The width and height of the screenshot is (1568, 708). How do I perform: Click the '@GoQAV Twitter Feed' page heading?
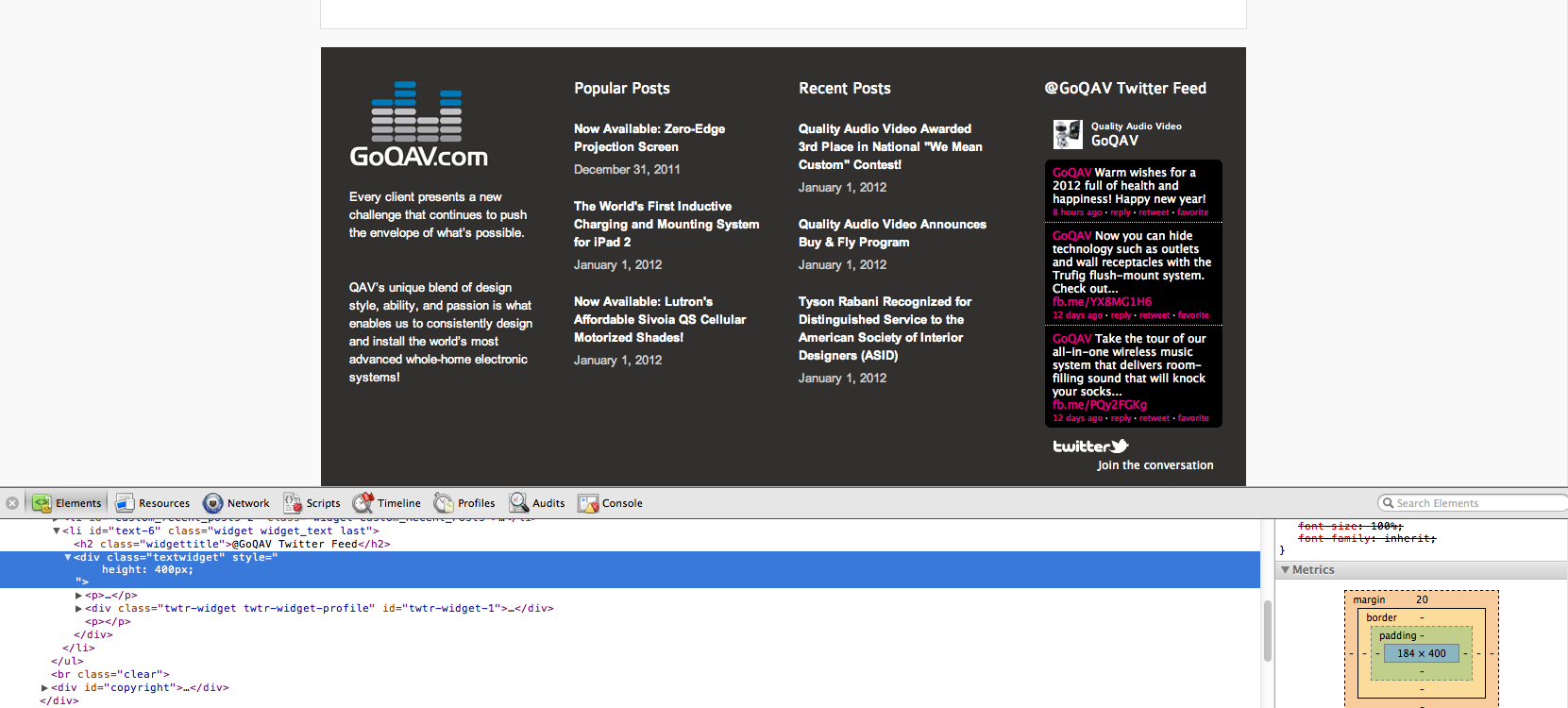click(1125, 88)
